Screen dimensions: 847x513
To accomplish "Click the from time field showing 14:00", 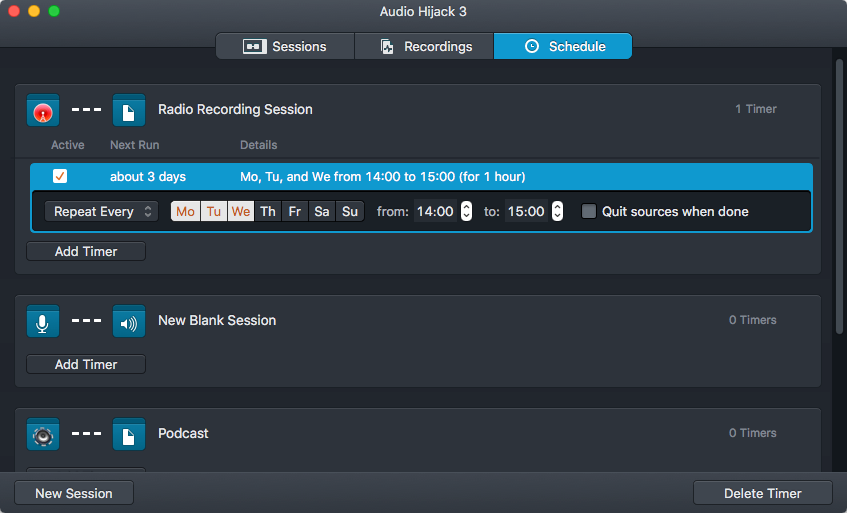I will (435, 212).
